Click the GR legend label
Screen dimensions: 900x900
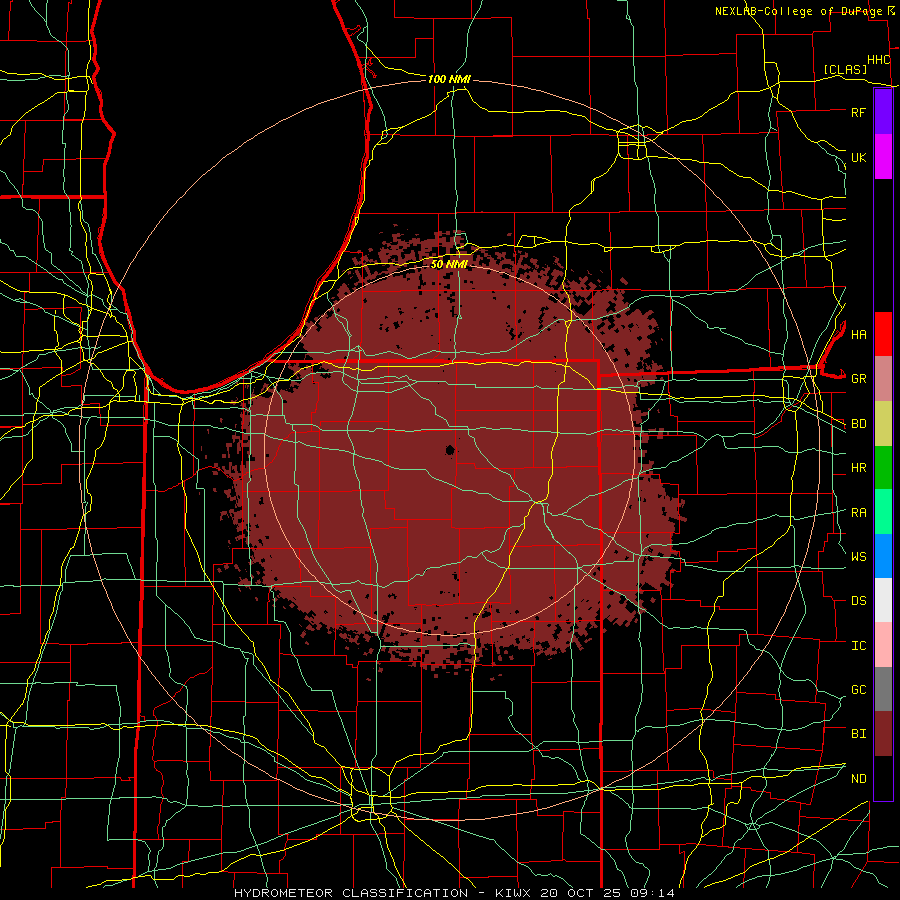858,379
